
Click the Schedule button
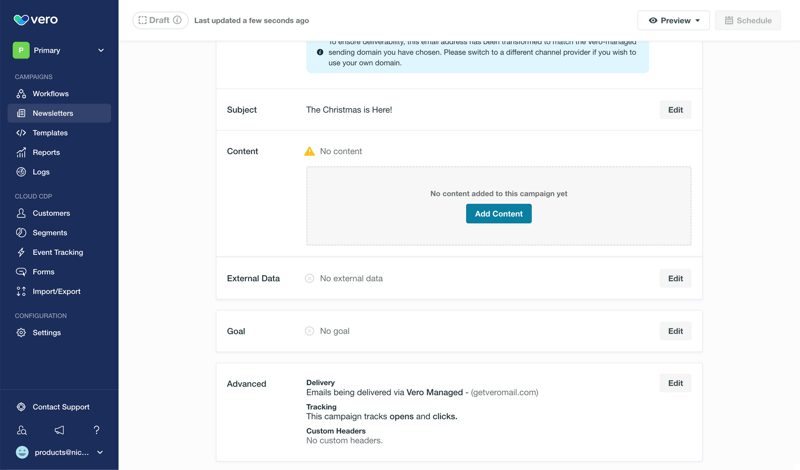[748, 20]
